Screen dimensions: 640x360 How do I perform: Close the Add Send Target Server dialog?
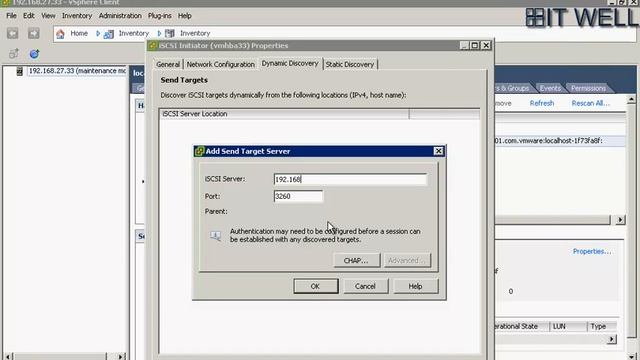[438, 151]
